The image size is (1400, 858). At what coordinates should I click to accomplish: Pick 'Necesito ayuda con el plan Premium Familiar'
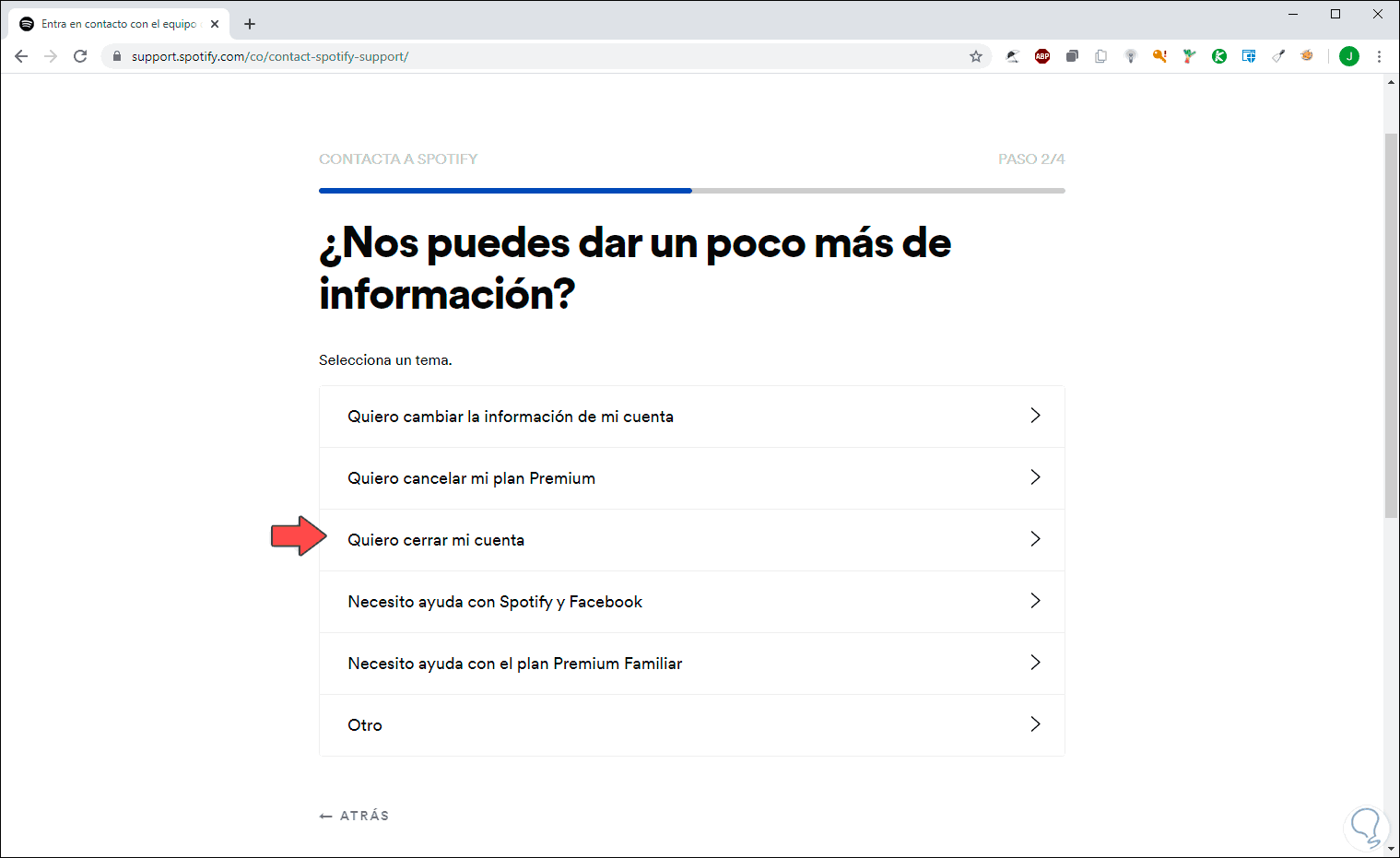coord(692,664)
